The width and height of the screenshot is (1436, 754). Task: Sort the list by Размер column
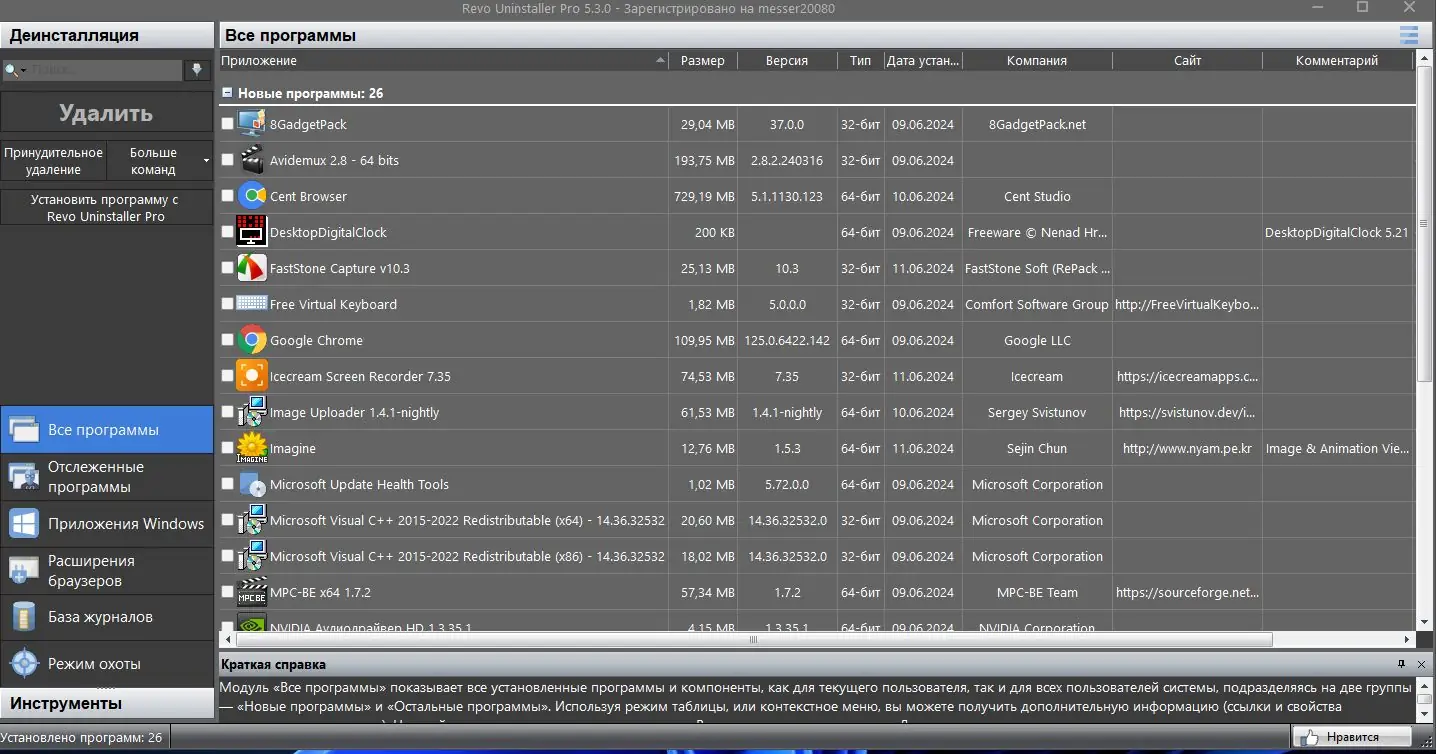click(x=703, y=60)
